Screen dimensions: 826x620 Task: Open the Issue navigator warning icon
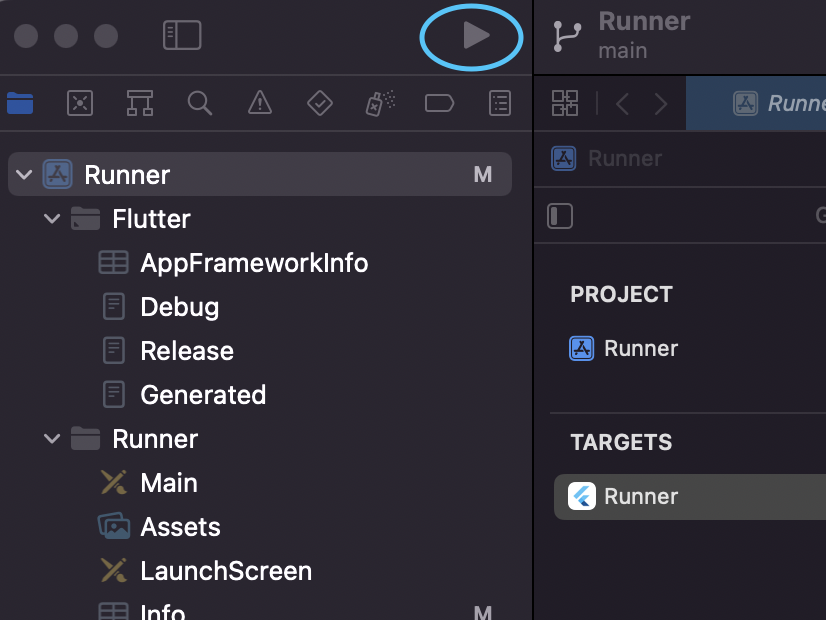260,103
